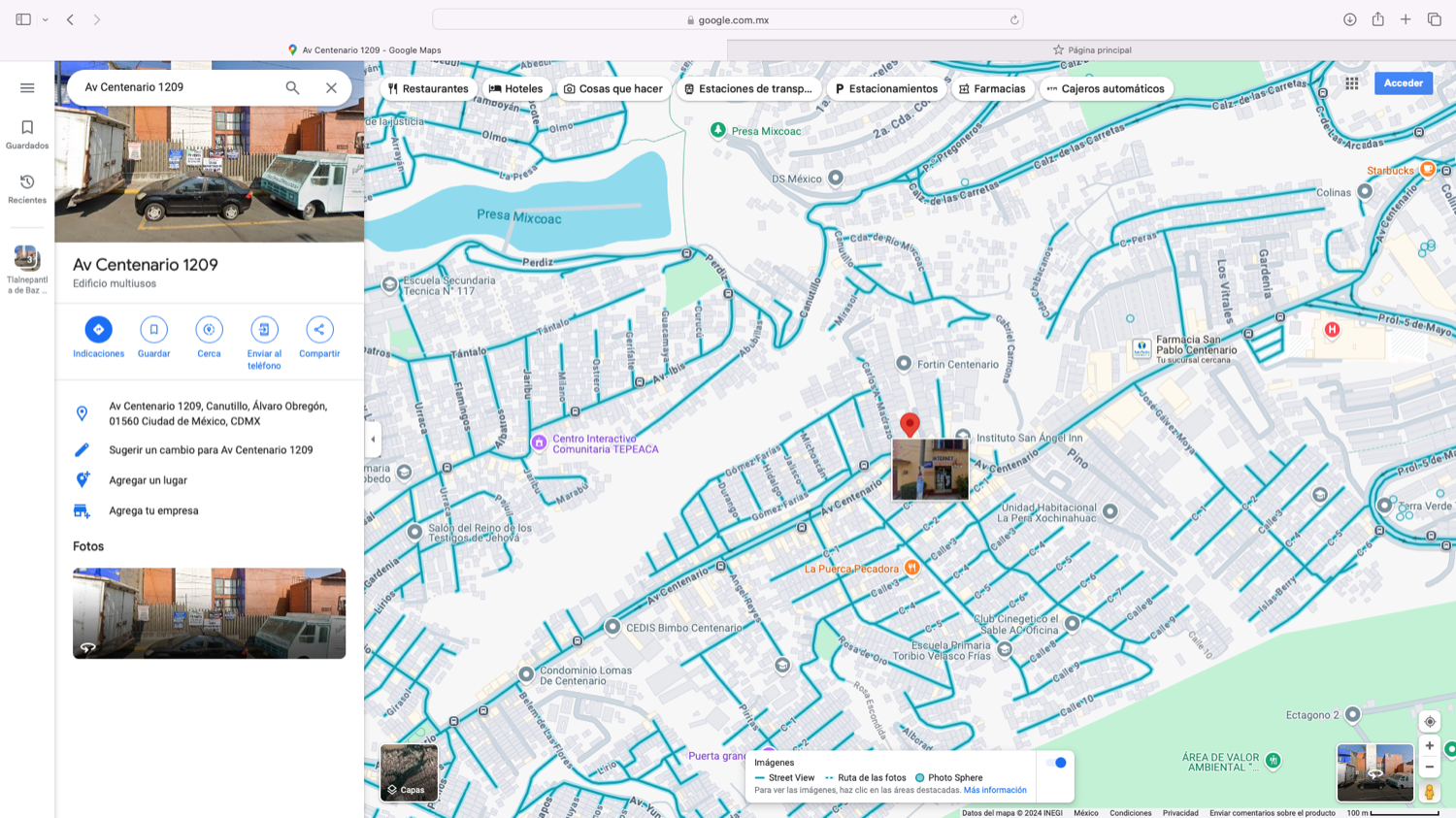This screenshot has width=1456, height=818.
Task: Open the Fotos street view thumbnail
Action: click(x=209, y=613)
